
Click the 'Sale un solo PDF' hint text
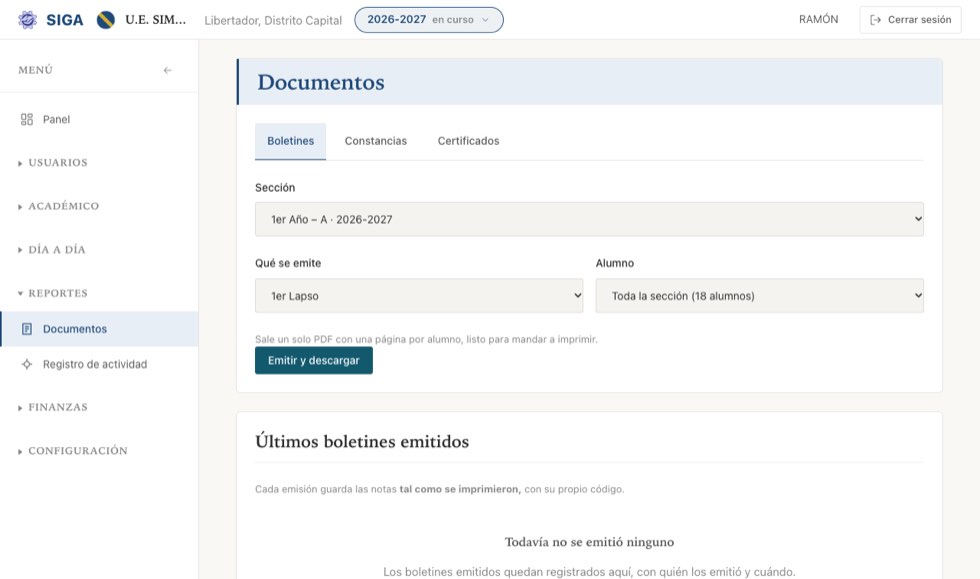(x=426, y=340)
